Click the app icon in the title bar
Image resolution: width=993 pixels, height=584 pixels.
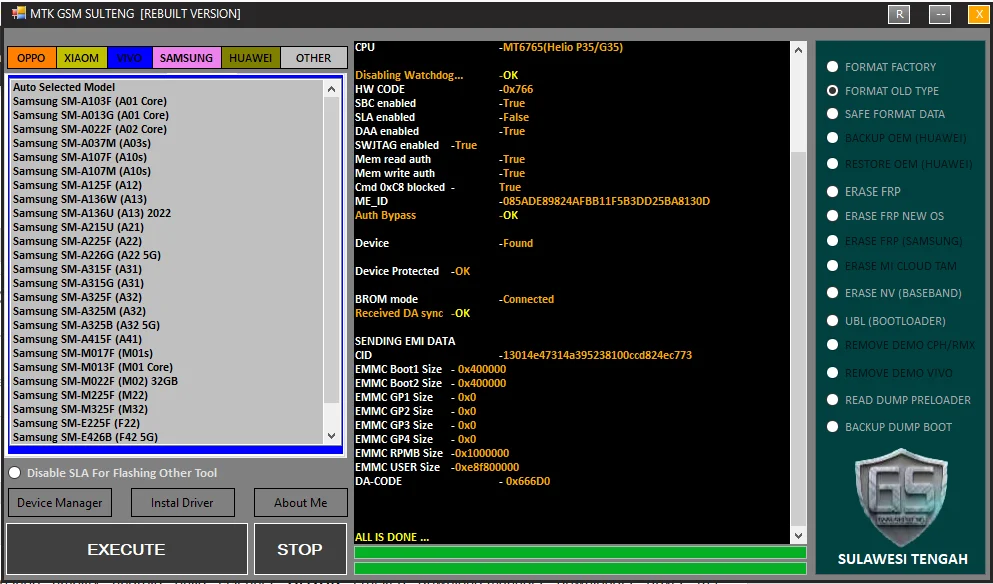(x=18, y=13)
